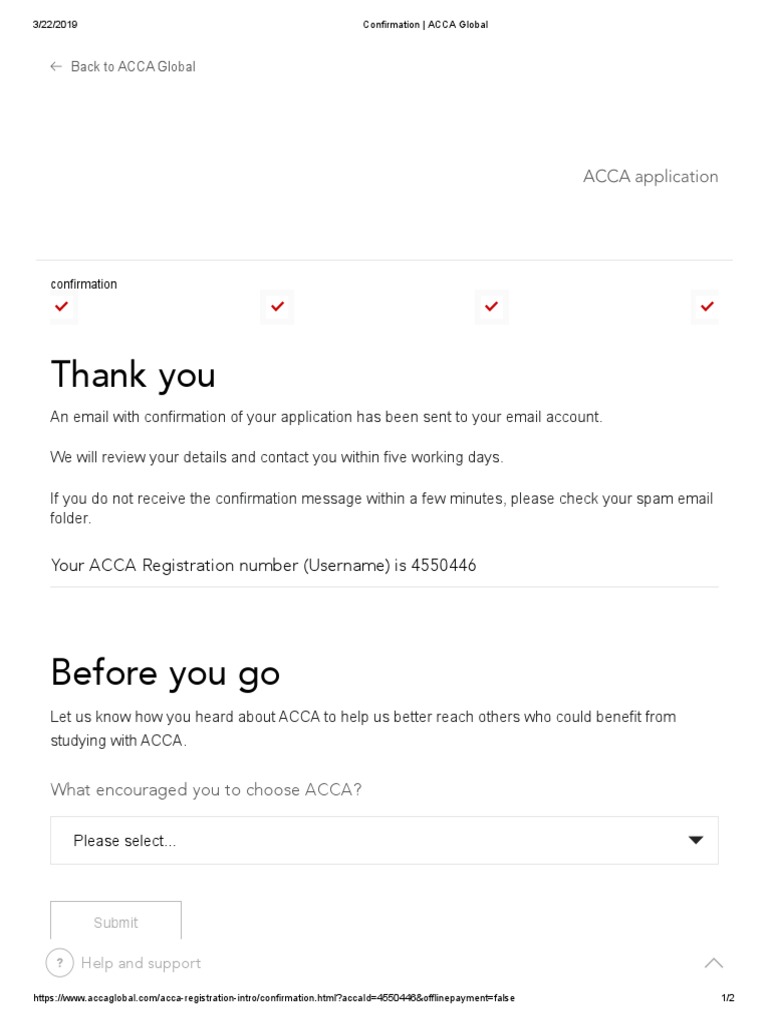Viewport: 768px width, 1024px height.
Task: Click the 'Confirmation | ACCA Global' page title
Action: tap(425, 24)
